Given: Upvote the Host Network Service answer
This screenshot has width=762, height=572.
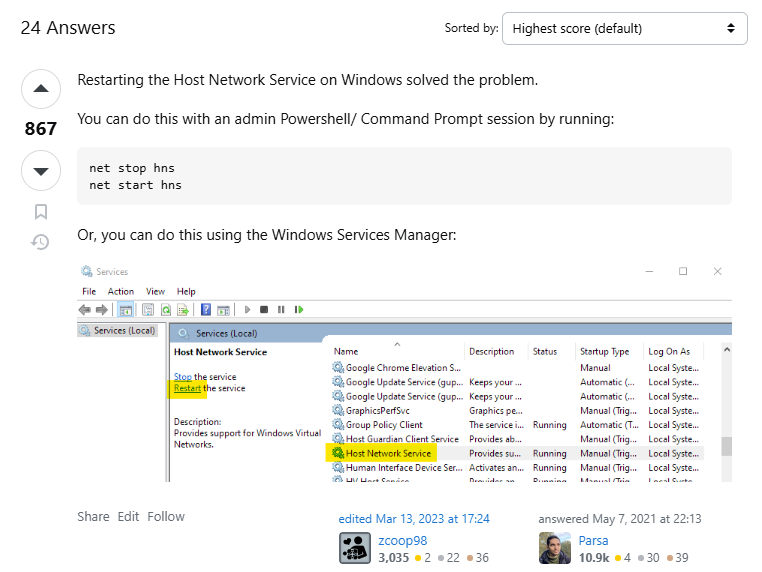Looking at the screenshot, I should coord(41,89).
